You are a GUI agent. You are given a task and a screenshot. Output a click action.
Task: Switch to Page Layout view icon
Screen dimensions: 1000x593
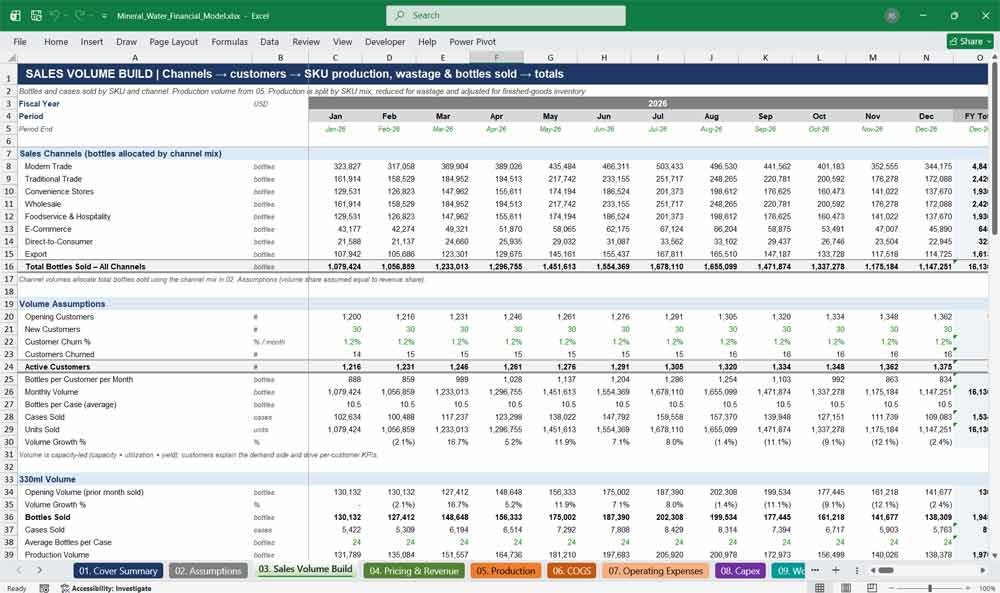click(846, 588)
